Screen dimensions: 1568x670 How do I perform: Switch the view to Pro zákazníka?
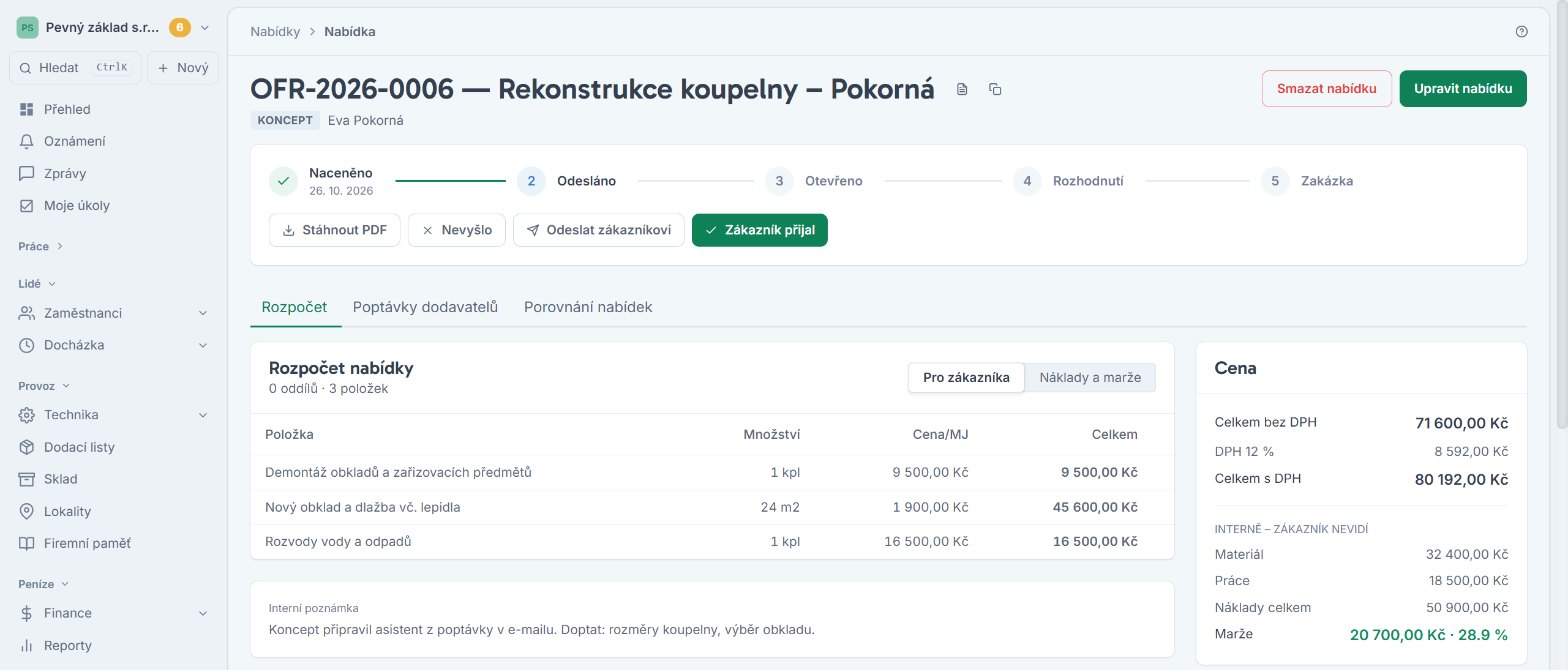[x=966, y=377]
